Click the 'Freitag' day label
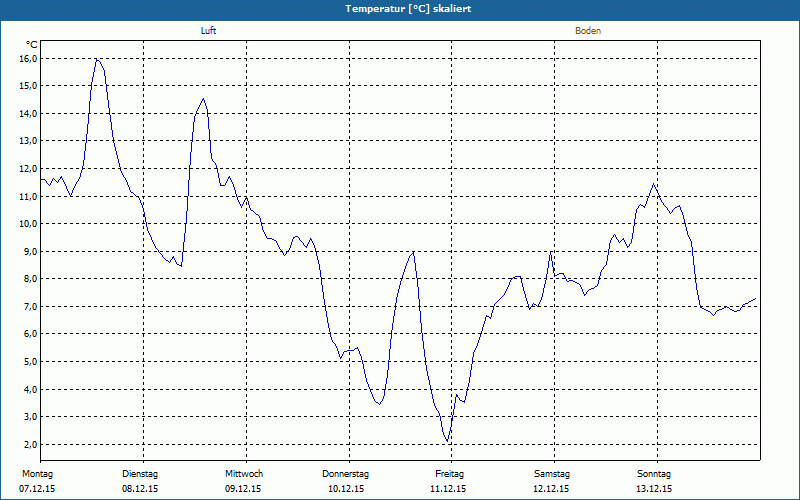 coord(449,474)
